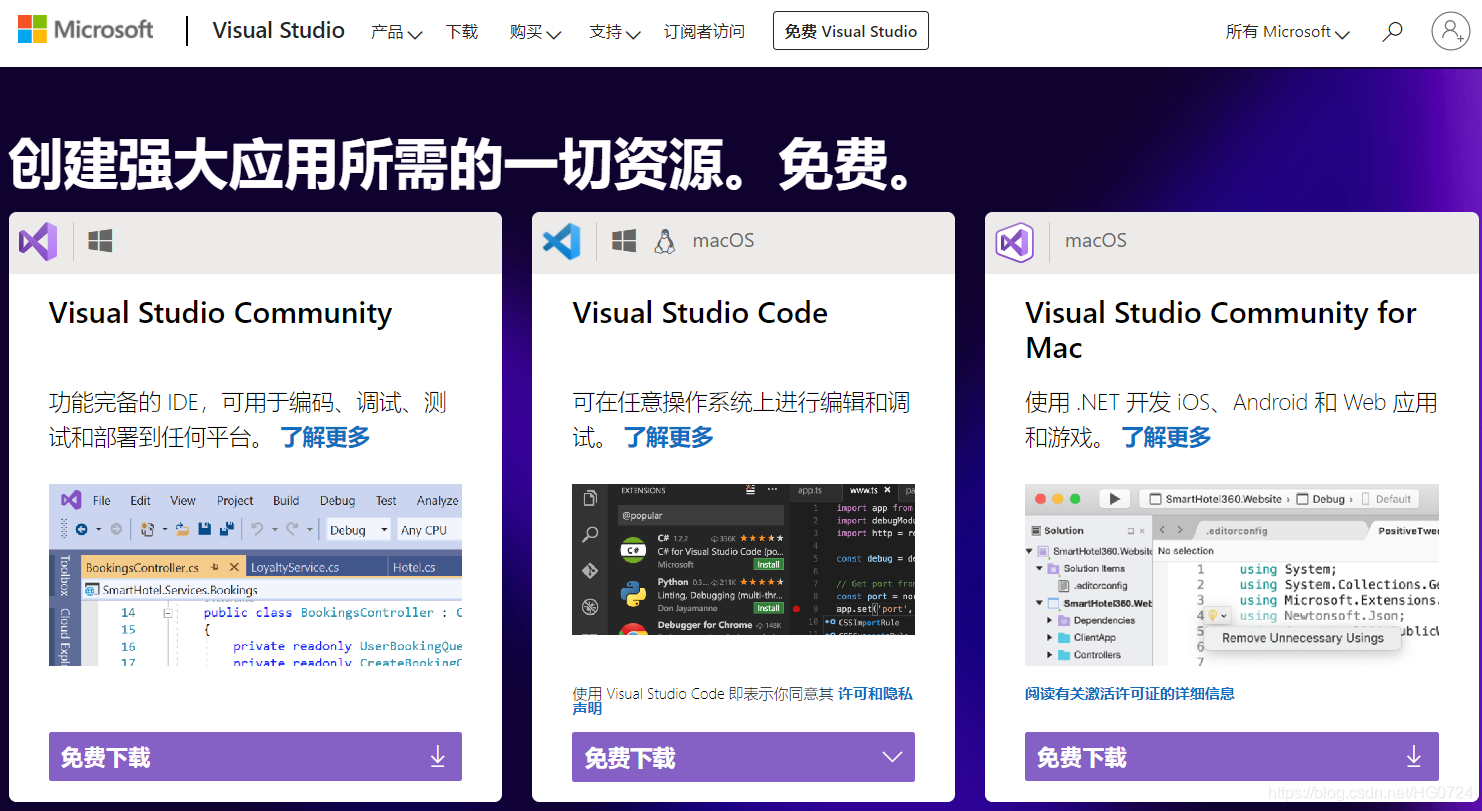The height and width of the screenshot is (811, 1482).
Task: Click 免费下载 for Community for Mac
Action: [1232, 757]
